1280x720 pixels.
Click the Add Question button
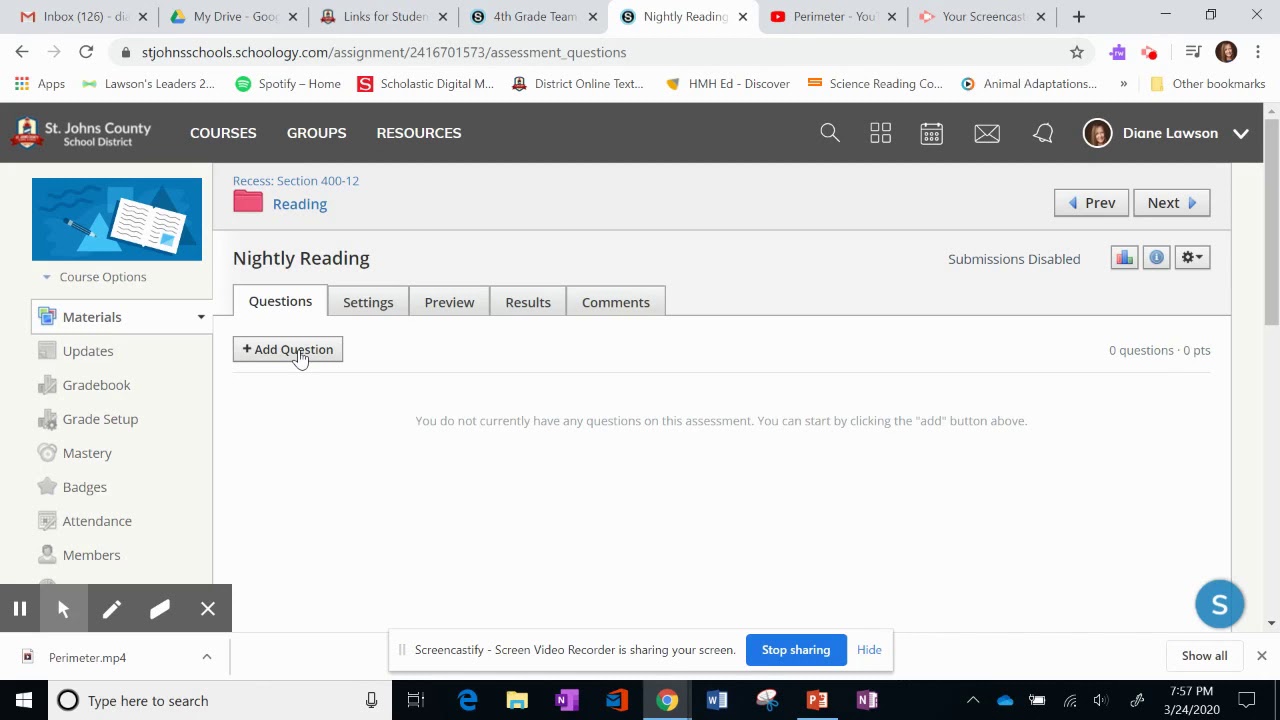click(288, 349)
